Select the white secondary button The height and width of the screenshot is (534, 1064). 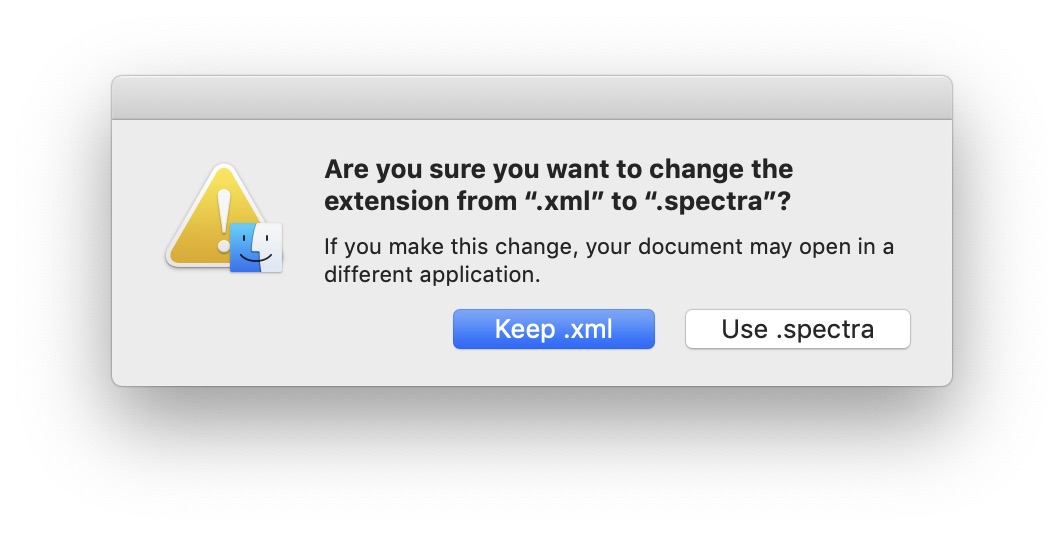(797, 329)
